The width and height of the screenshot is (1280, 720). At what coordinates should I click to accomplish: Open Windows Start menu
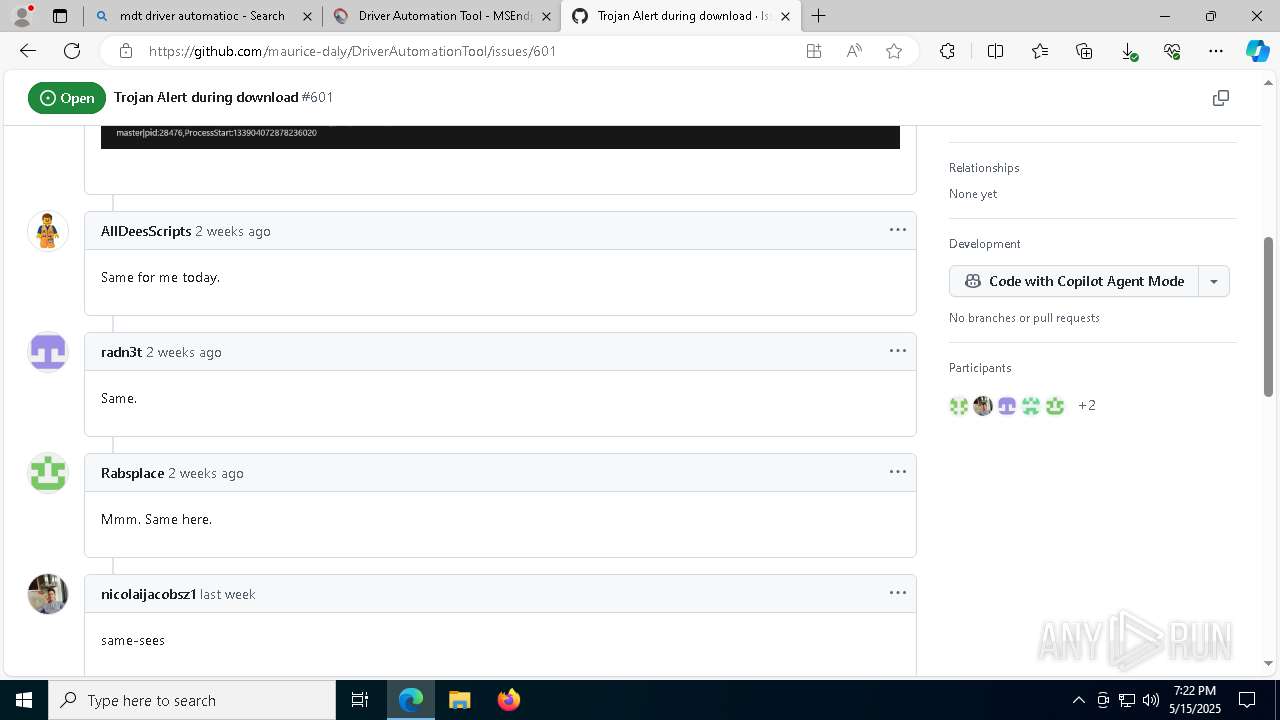coord(24,700)
